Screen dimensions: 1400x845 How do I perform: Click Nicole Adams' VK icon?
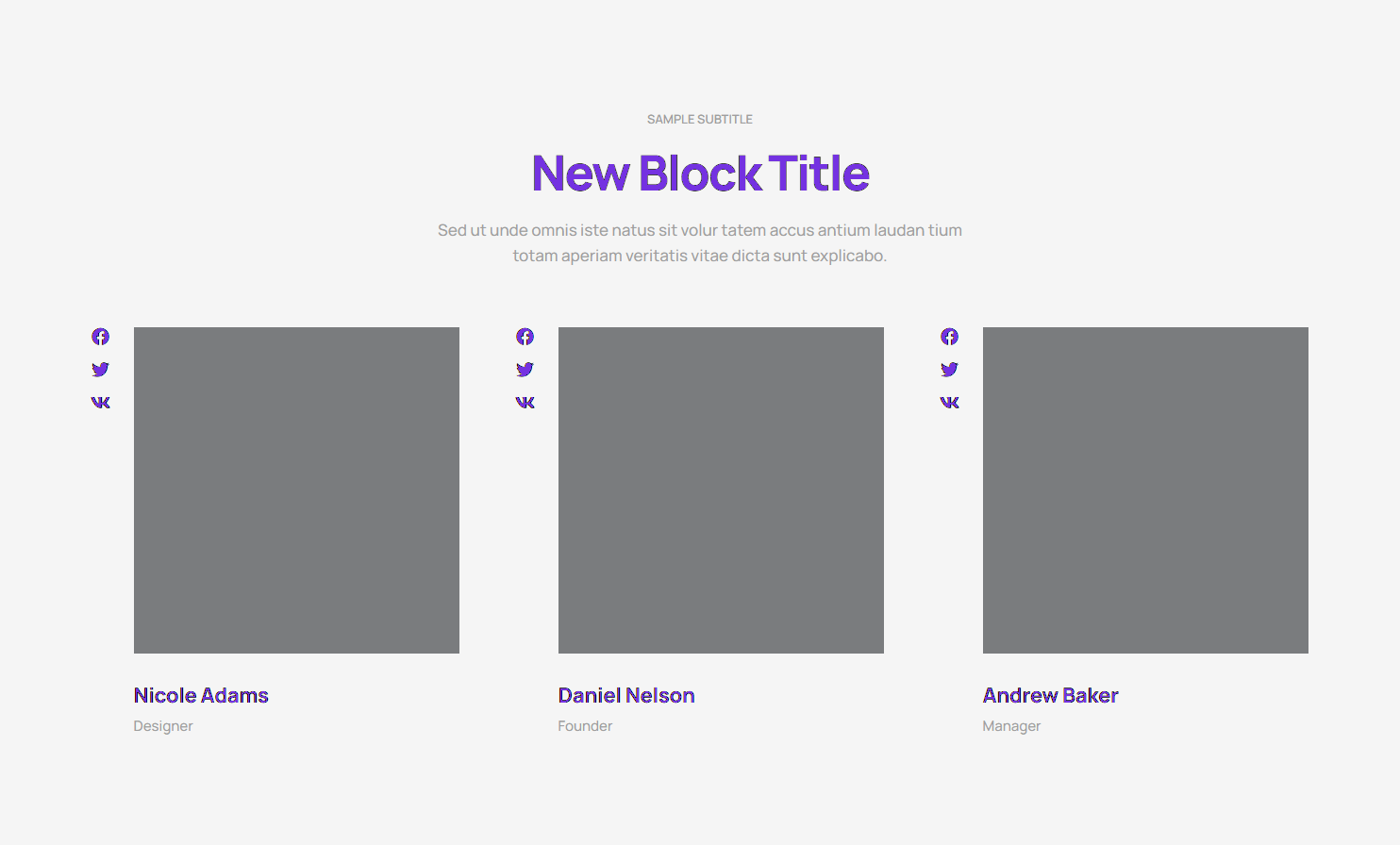point(100,403)
